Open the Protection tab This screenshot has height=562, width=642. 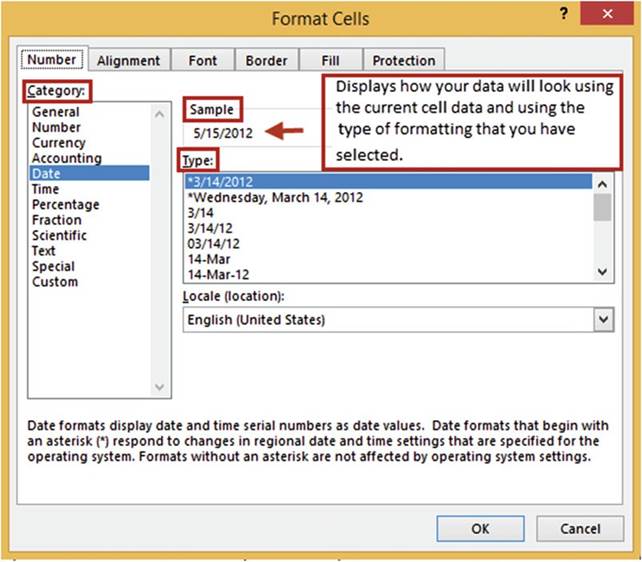(x=404, y=61)
